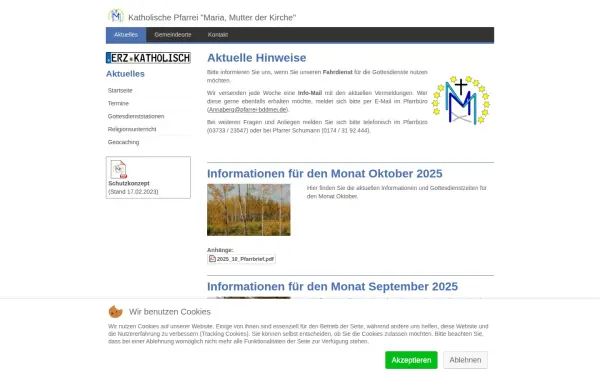Accept cookies with the Akzeptieren button

point(411,360)
